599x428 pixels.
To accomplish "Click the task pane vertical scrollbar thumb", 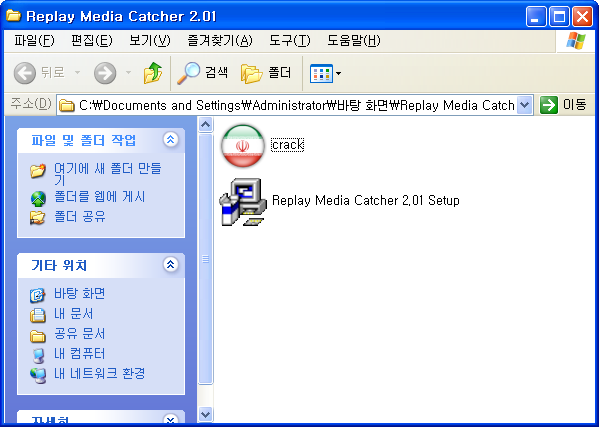I will click(206, 259).
